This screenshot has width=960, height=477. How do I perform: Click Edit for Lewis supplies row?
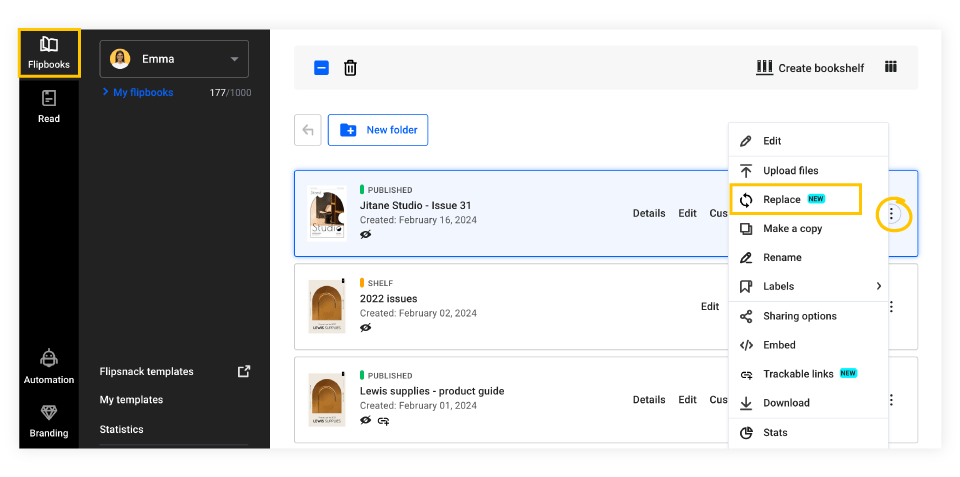click(x=688, y=399)
